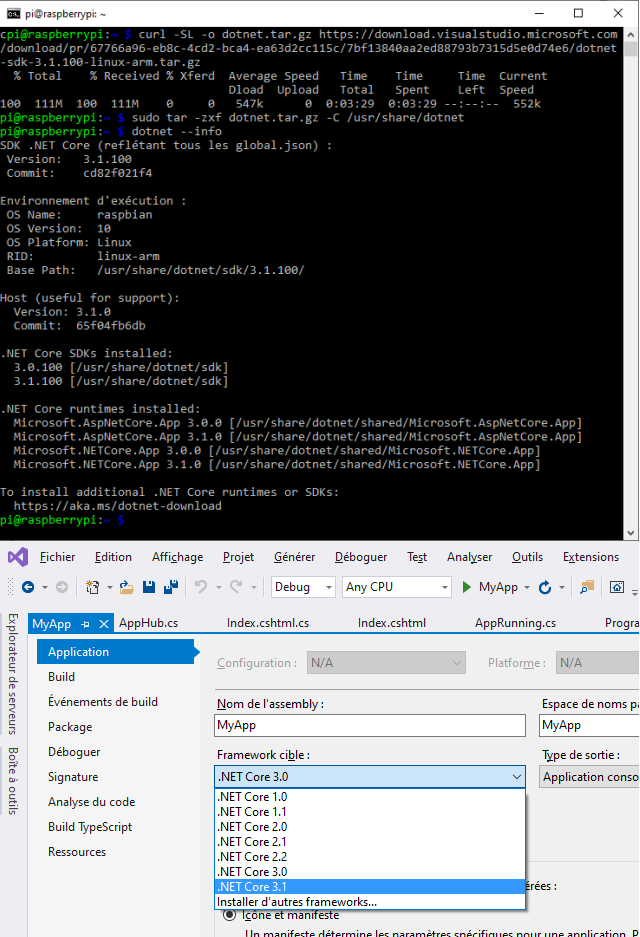Choose .NET Core 1.1 from framework list
Image resolution: width=640 pixels, height=937 pixels.
(370, 812)
